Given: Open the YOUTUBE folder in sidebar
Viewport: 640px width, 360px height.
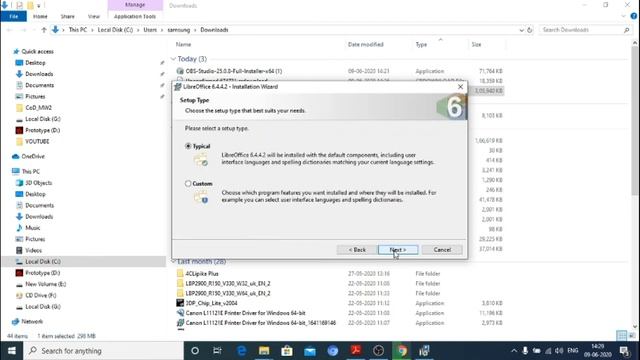Looking at the screenshot, I should [37, 141].
